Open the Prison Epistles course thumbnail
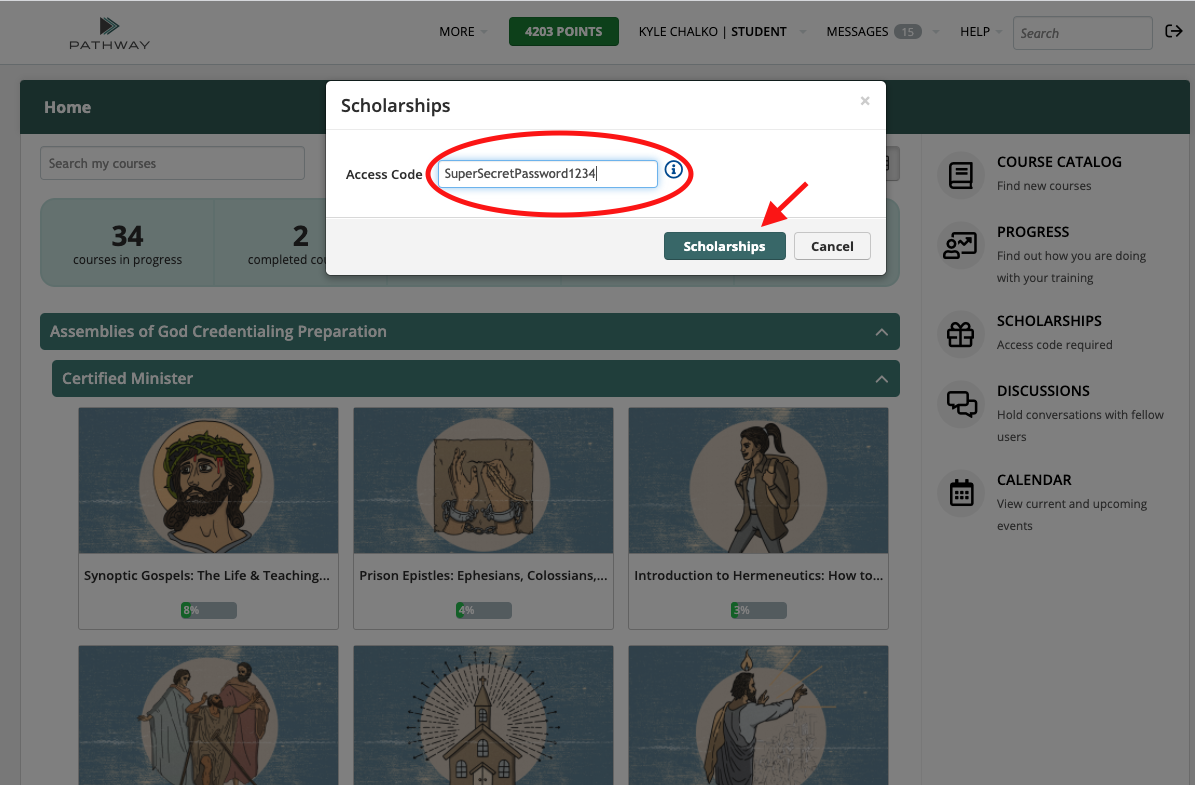 coord(483,480)
